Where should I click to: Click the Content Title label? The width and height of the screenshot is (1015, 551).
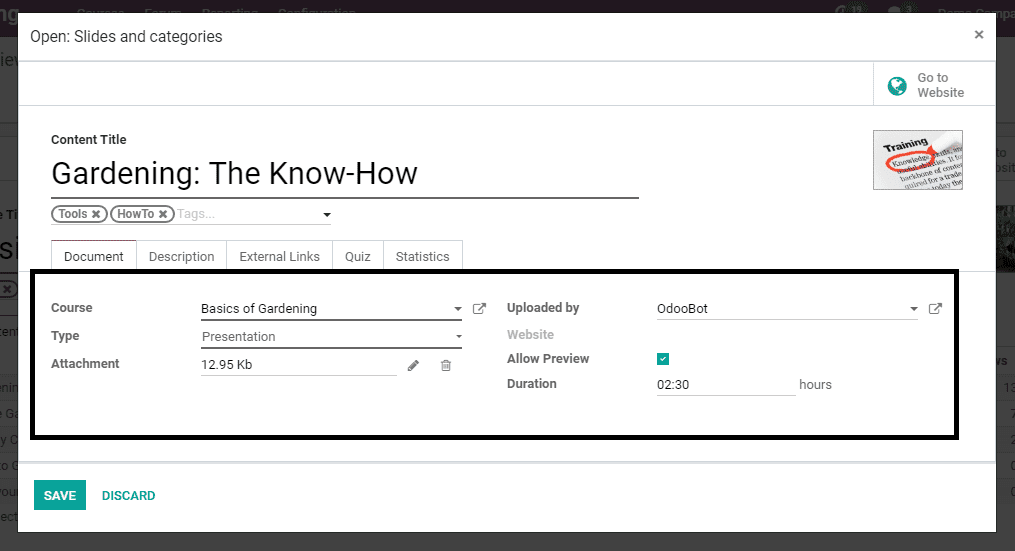point(89,140)
